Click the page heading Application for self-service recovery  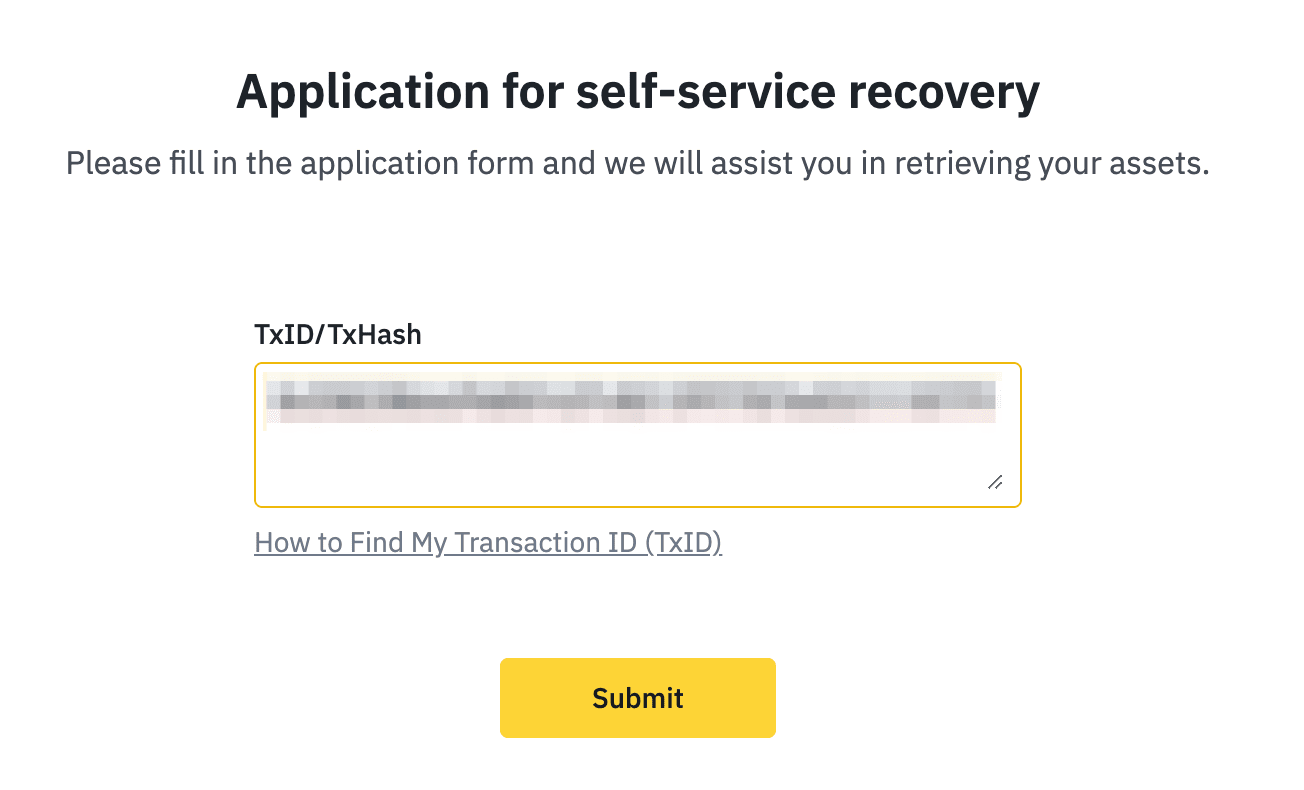637,90
